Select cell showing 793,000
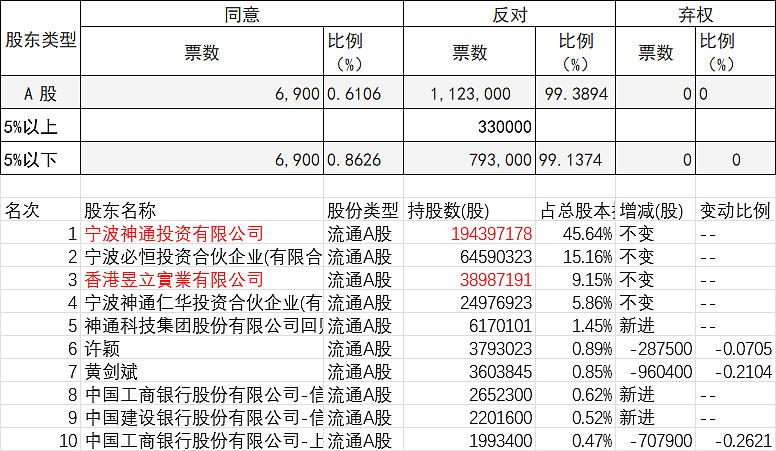Viewport: 776px width, 451px height. [469, 158]
